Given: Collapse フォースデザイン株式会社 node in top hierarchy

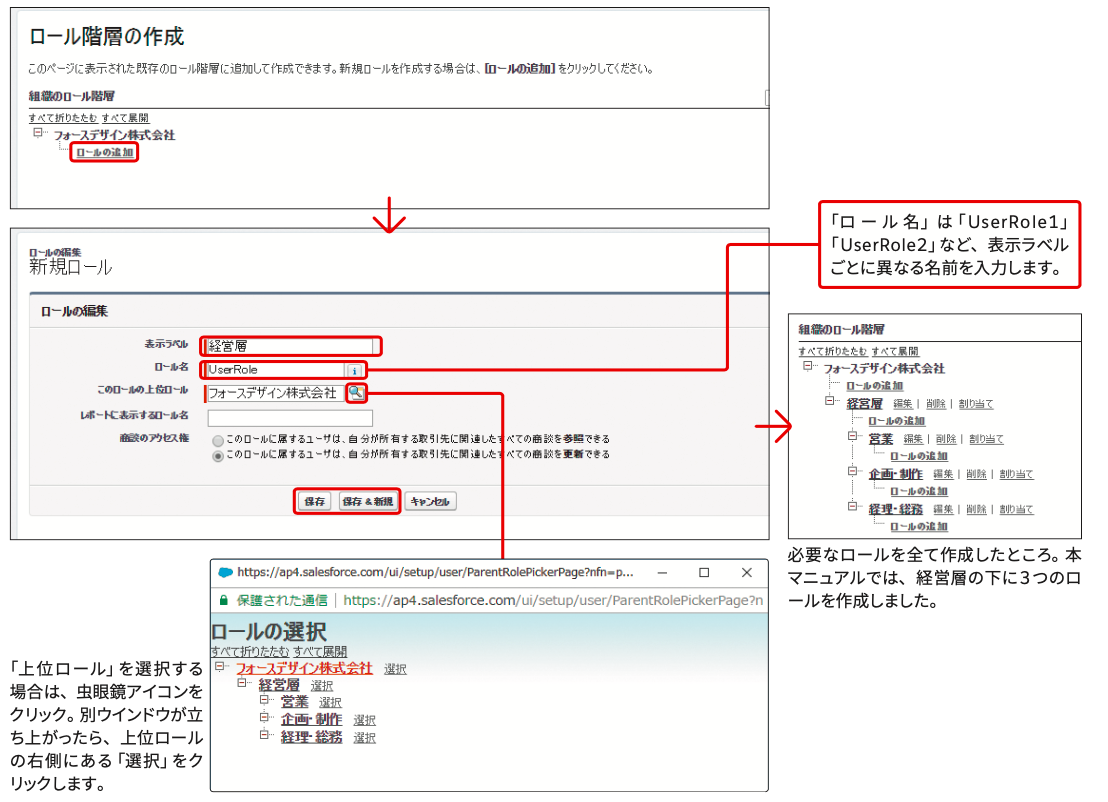Looking at the screenshot, I should (x=38, y=133).
